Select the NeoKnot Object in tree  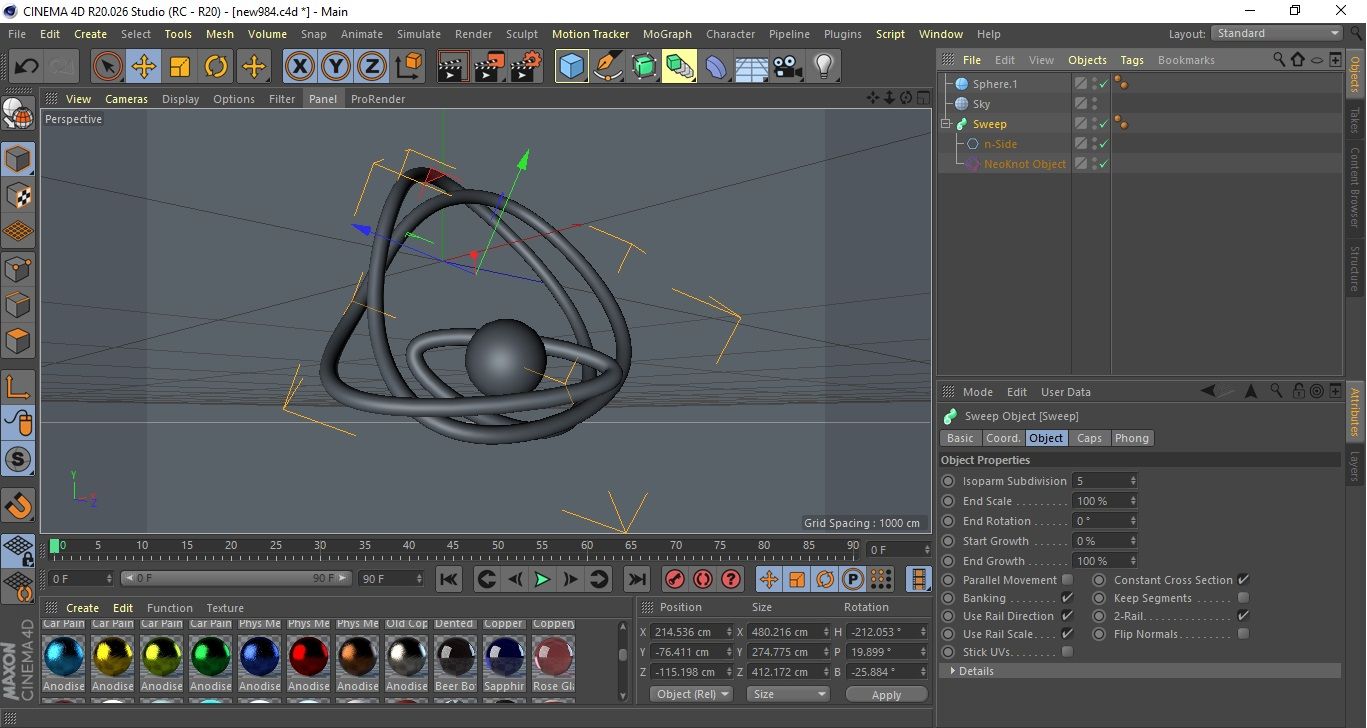[1024, 164]
